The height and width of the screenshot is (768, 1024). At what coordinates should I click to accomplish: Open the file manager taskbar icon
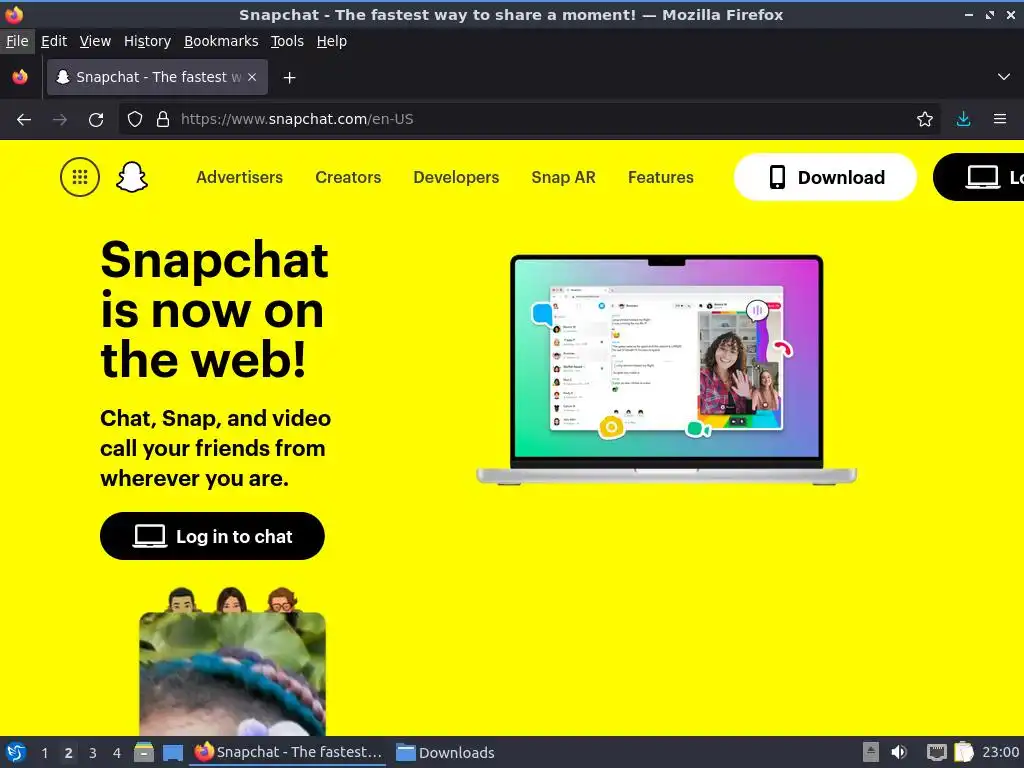[144, 752]
